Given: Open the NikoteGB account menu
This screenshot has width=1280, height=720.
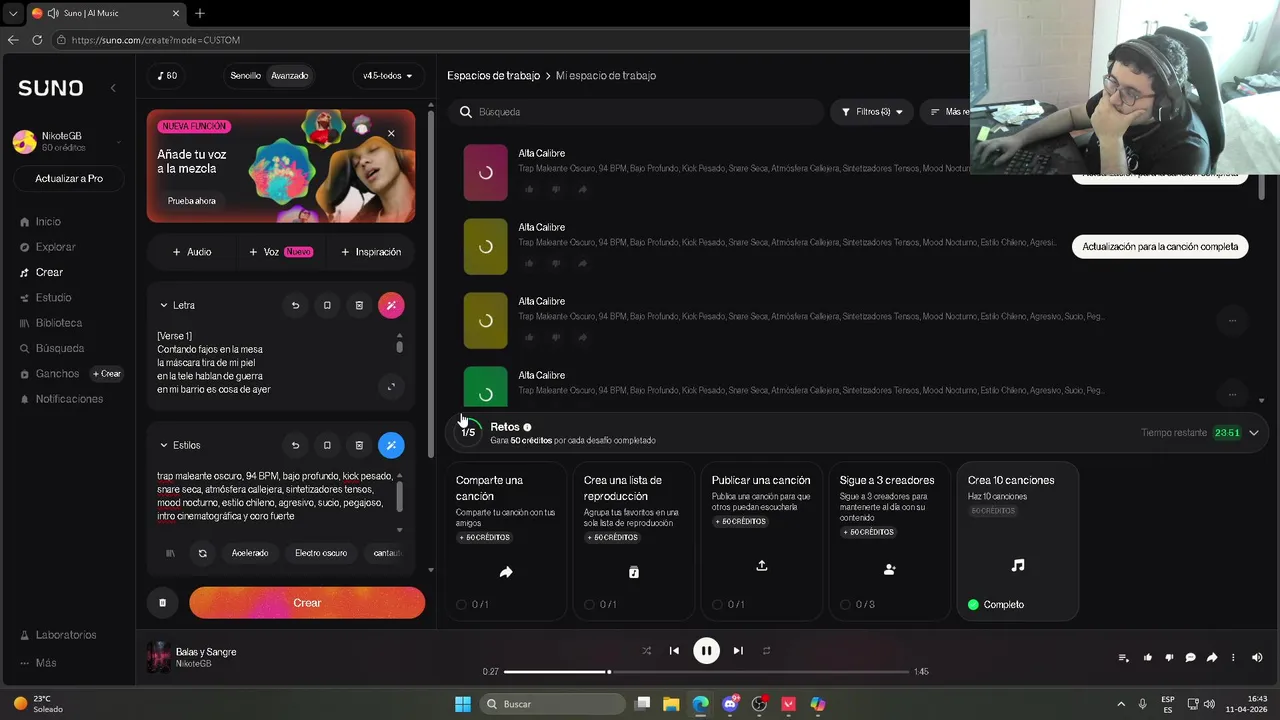Looking at the screenshot, I should 68,141.
